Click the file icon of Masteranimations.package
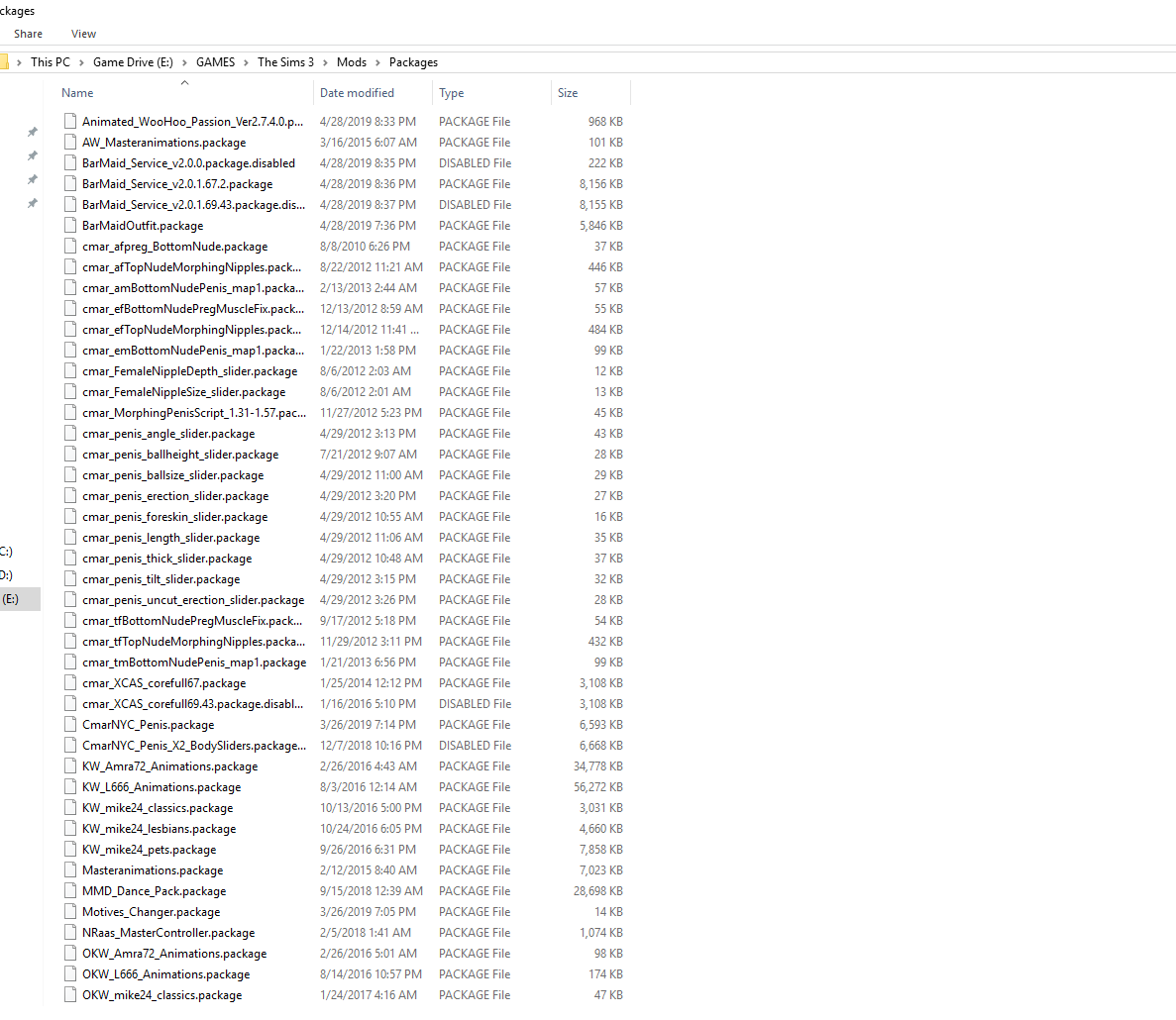 69,870
